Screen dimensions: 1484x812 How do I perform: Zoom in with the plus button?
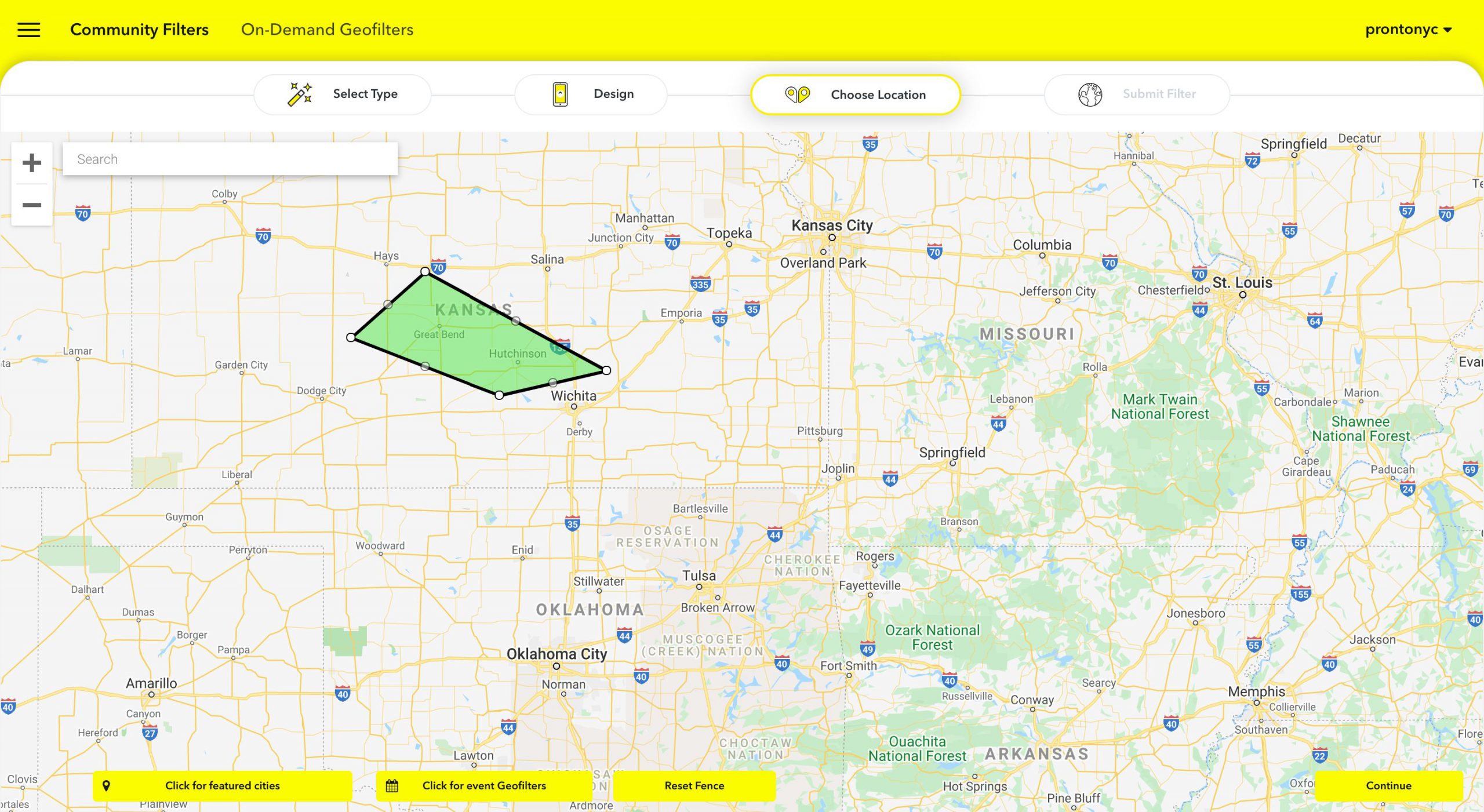[32, 163]
